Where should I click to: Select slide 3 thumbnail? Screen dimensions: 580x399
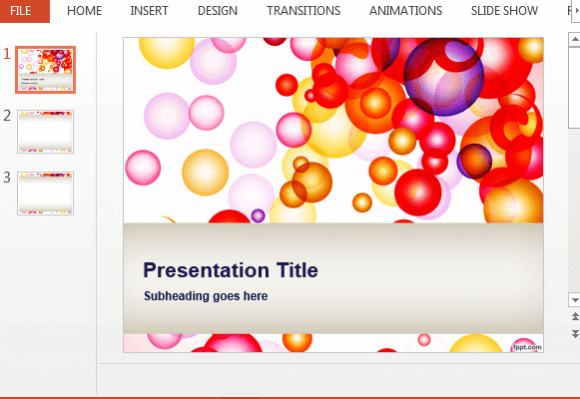pos(45,193)
